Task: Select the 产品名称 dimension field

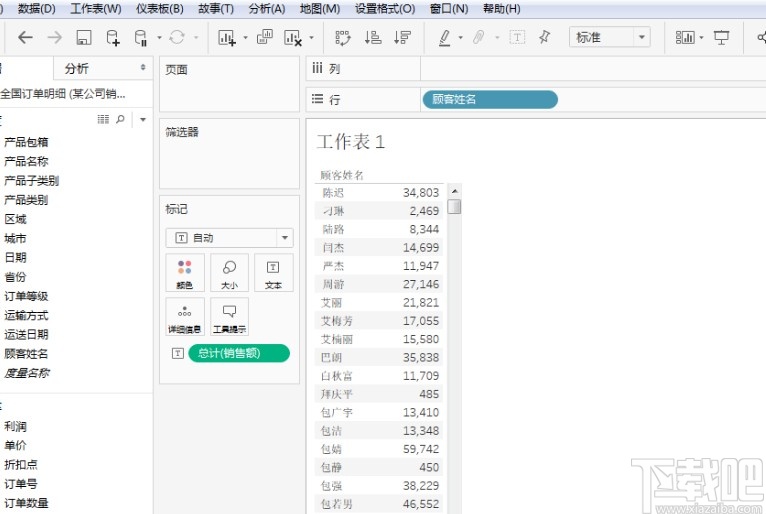Action: tap(26, 161)
